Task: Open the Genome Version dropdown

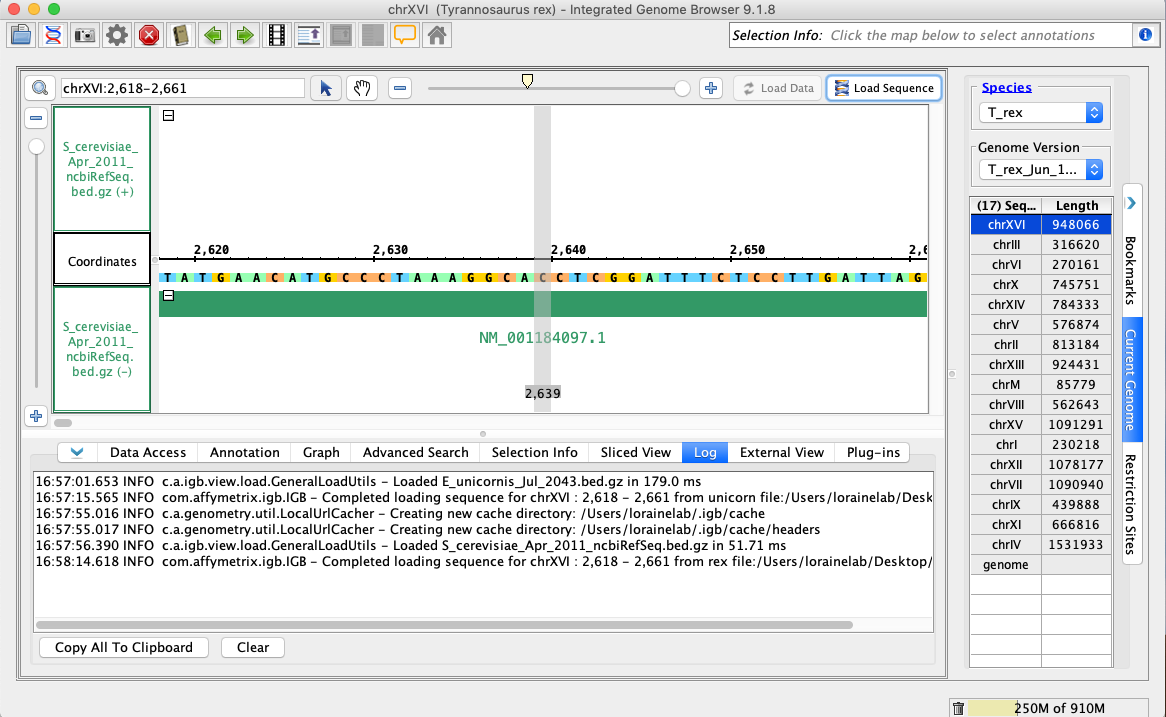Action: point(1040,170)
